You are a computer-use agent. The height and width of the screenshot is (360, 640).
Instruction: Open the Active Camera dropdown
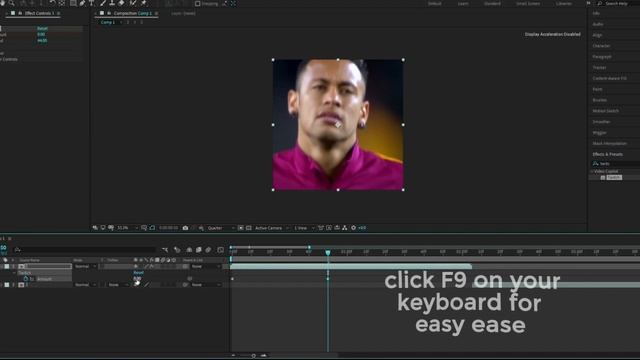(271, 228)
